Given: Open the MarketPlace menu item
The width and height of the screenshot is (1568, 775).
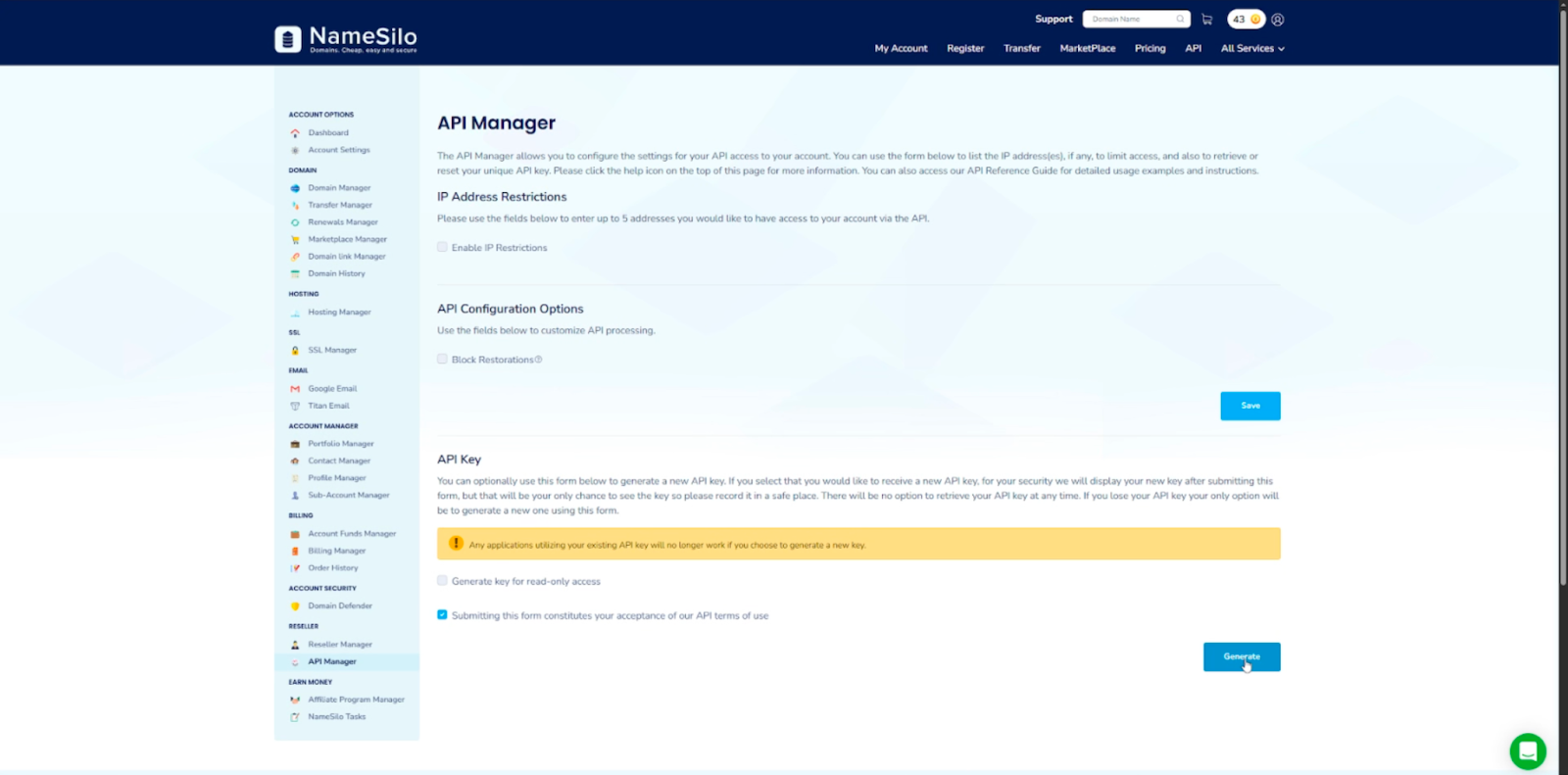Looking at the screenshot, I should click(x=1088, y=48).
